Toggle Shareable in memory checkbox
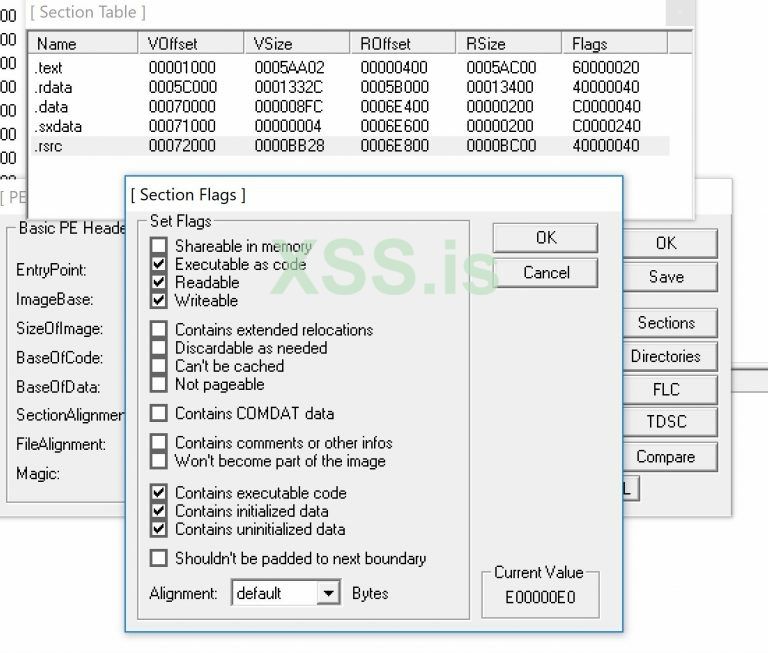768x653 pixels. [x=159, y=245]
